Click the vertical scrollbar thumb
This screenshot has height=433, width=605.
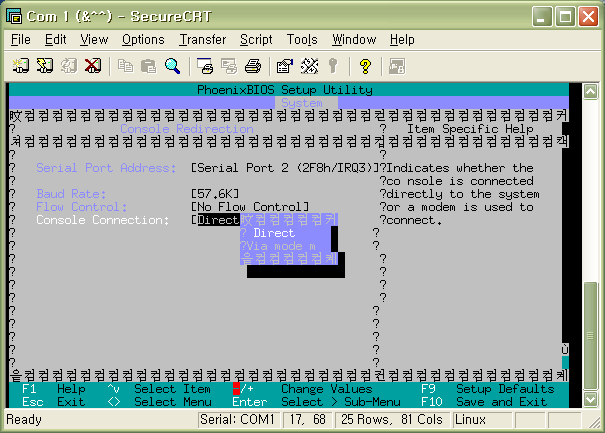point(590,336)
